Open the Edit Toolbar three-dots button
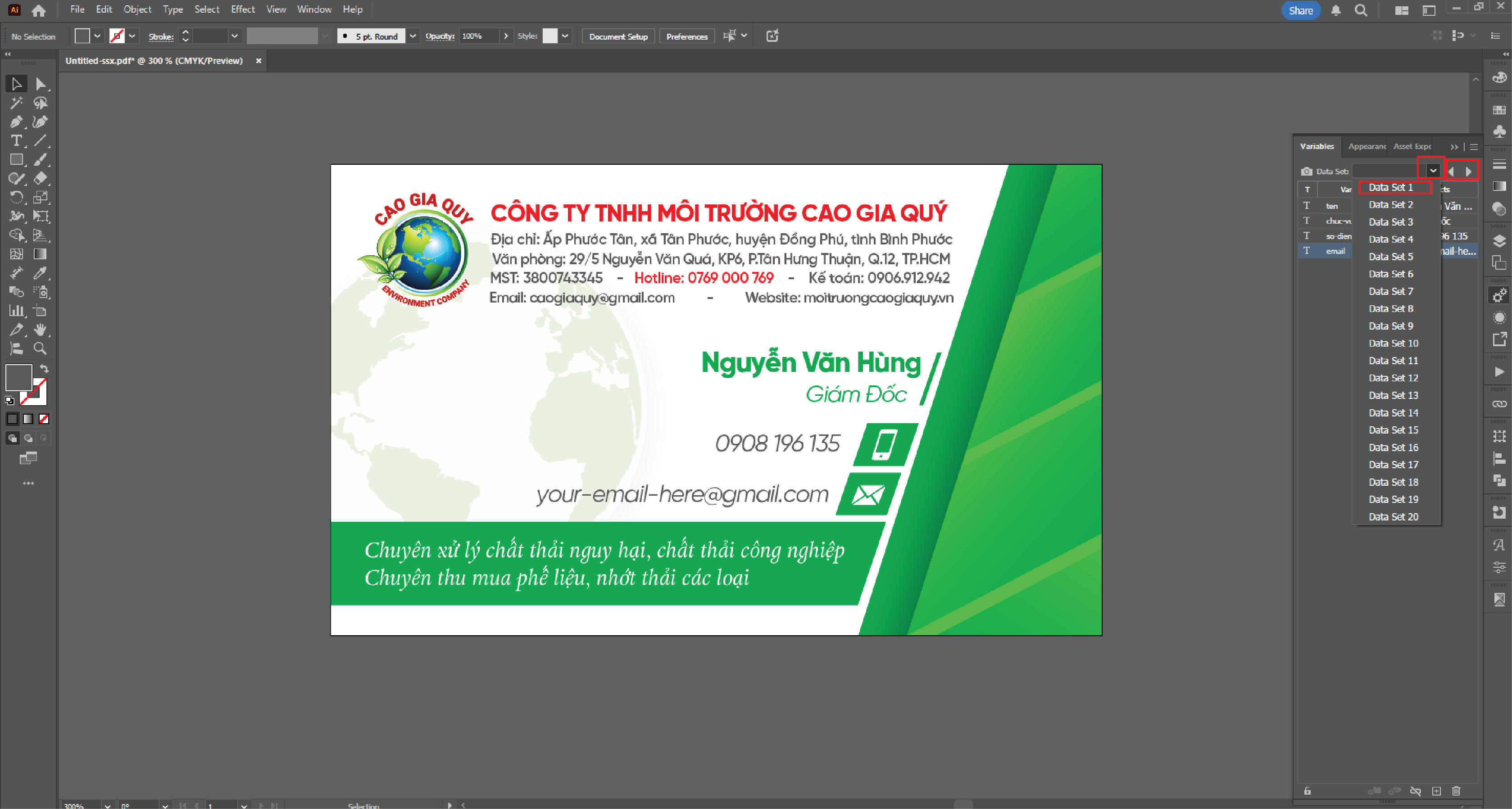1512x809 pixels. point(28,484)
